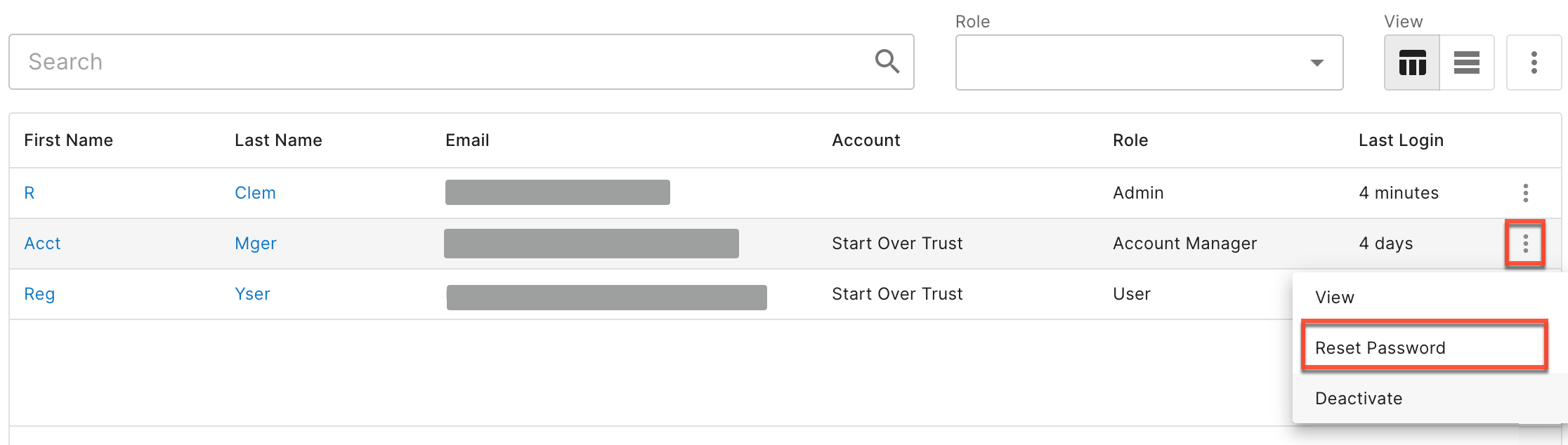1568x445 pixels.
Task: Sort by Email column header
Action: tap(467, 140)
